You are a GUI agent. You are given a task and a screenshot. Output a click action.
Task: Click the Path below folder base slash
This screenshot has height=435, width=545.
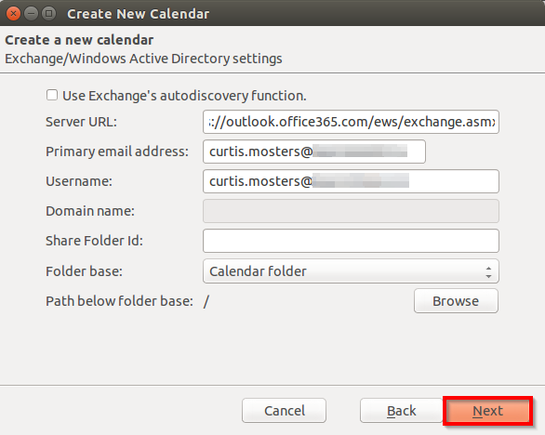(206, 301)
